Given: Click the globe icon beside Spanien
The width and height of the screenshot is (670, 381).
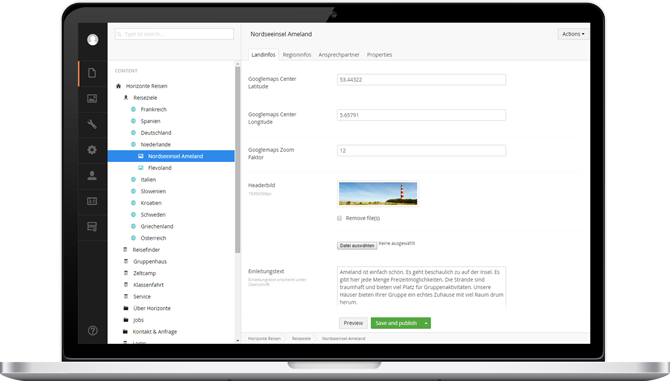Looking at the screenshot, I should coord(133,121).
